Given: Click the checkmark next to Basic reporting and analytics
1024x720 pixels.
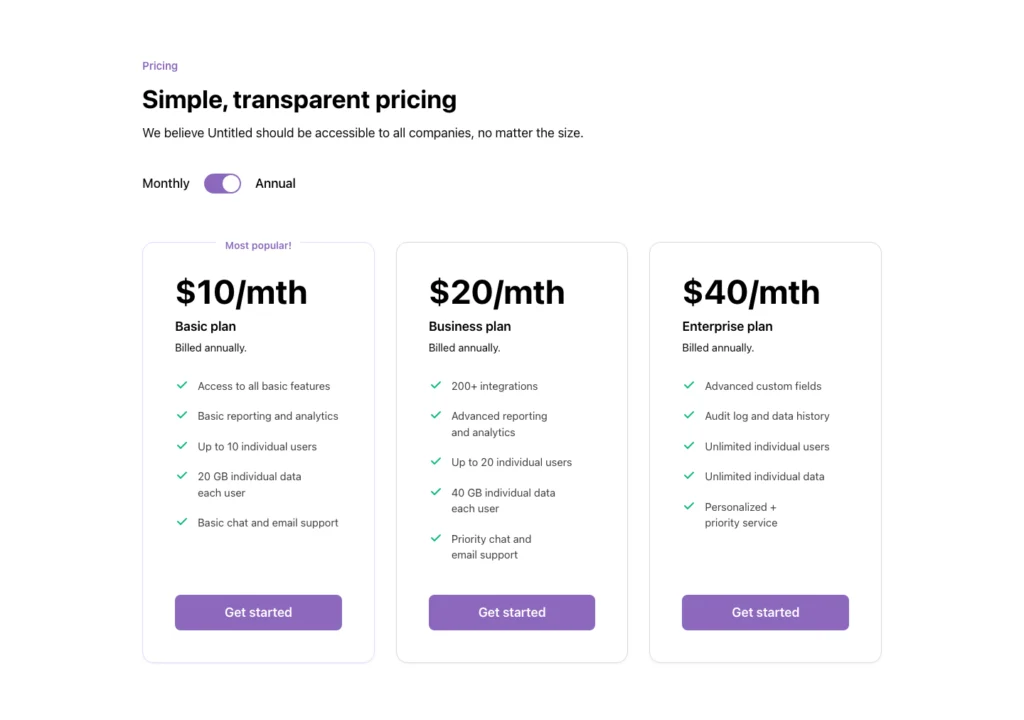Looking at the screenshot, I should coord(182,415).
